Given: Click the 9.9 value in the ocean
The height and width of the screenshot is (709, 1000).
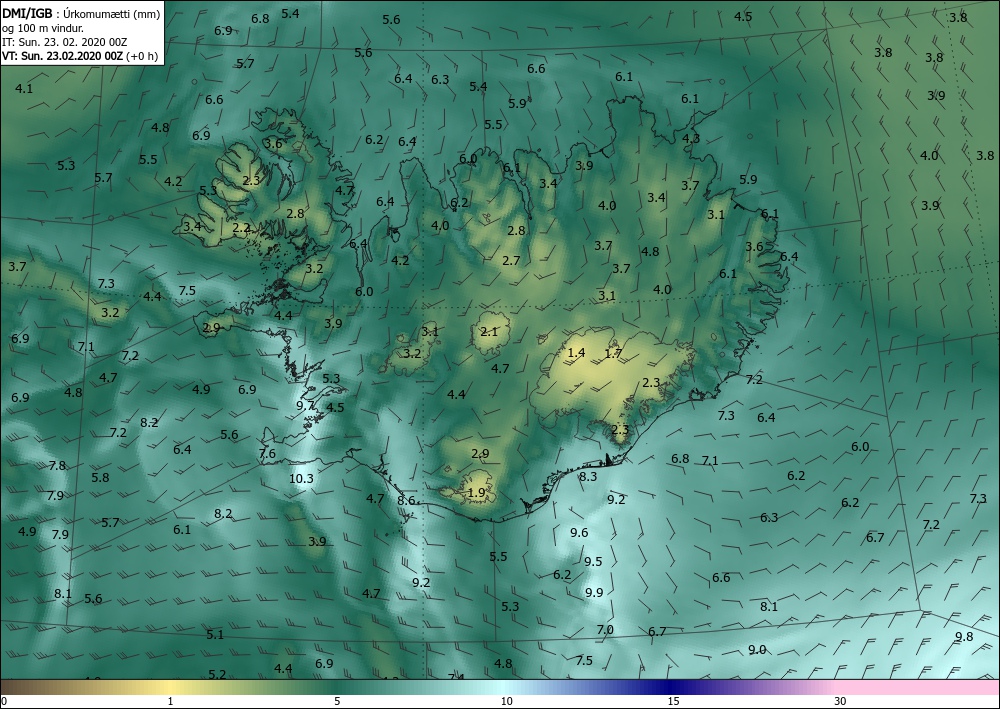Looking at the screenshot, I should [x=594, y=592].
